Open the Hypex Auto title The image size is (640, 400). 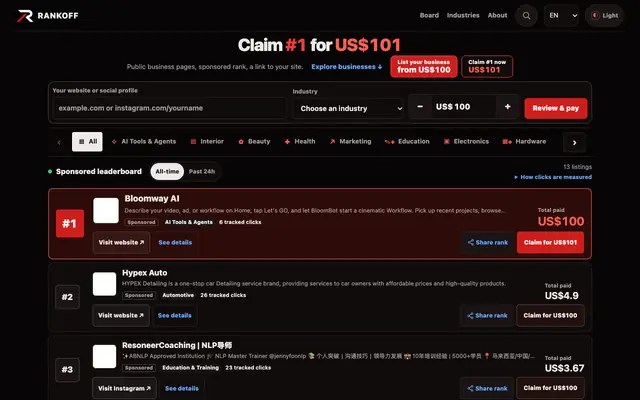[144, 273]
